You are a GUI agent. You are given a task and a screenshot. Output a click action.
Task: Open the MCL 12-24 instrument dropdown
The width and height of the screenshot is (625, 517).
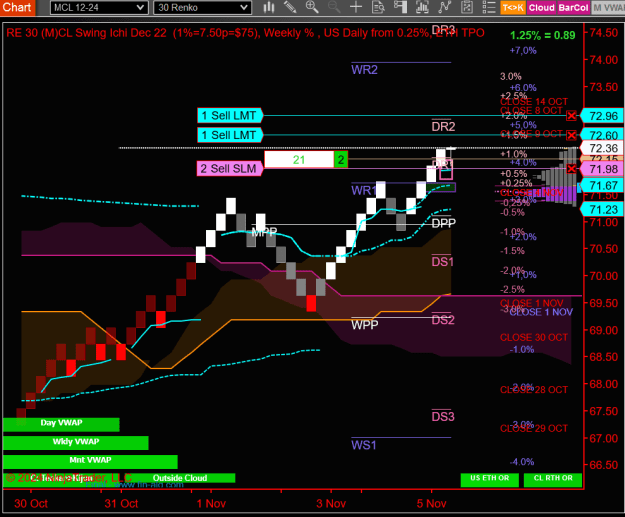[99, 8]
